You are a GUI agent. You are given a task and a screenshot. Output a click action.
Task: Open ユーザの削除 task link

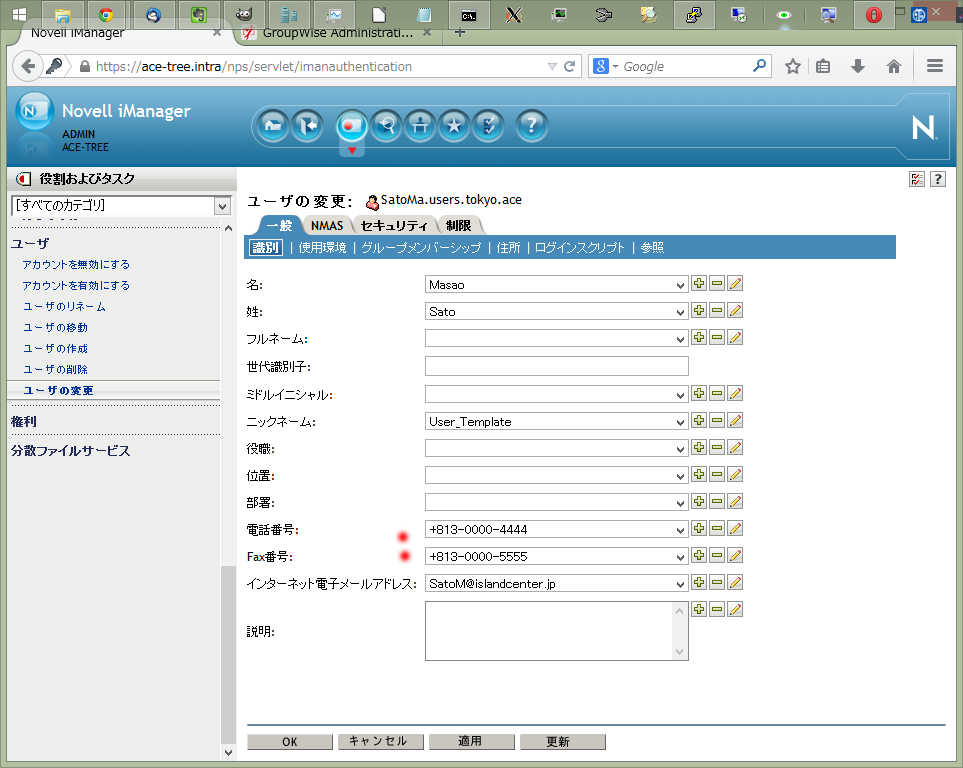click(x=55, y=369)
